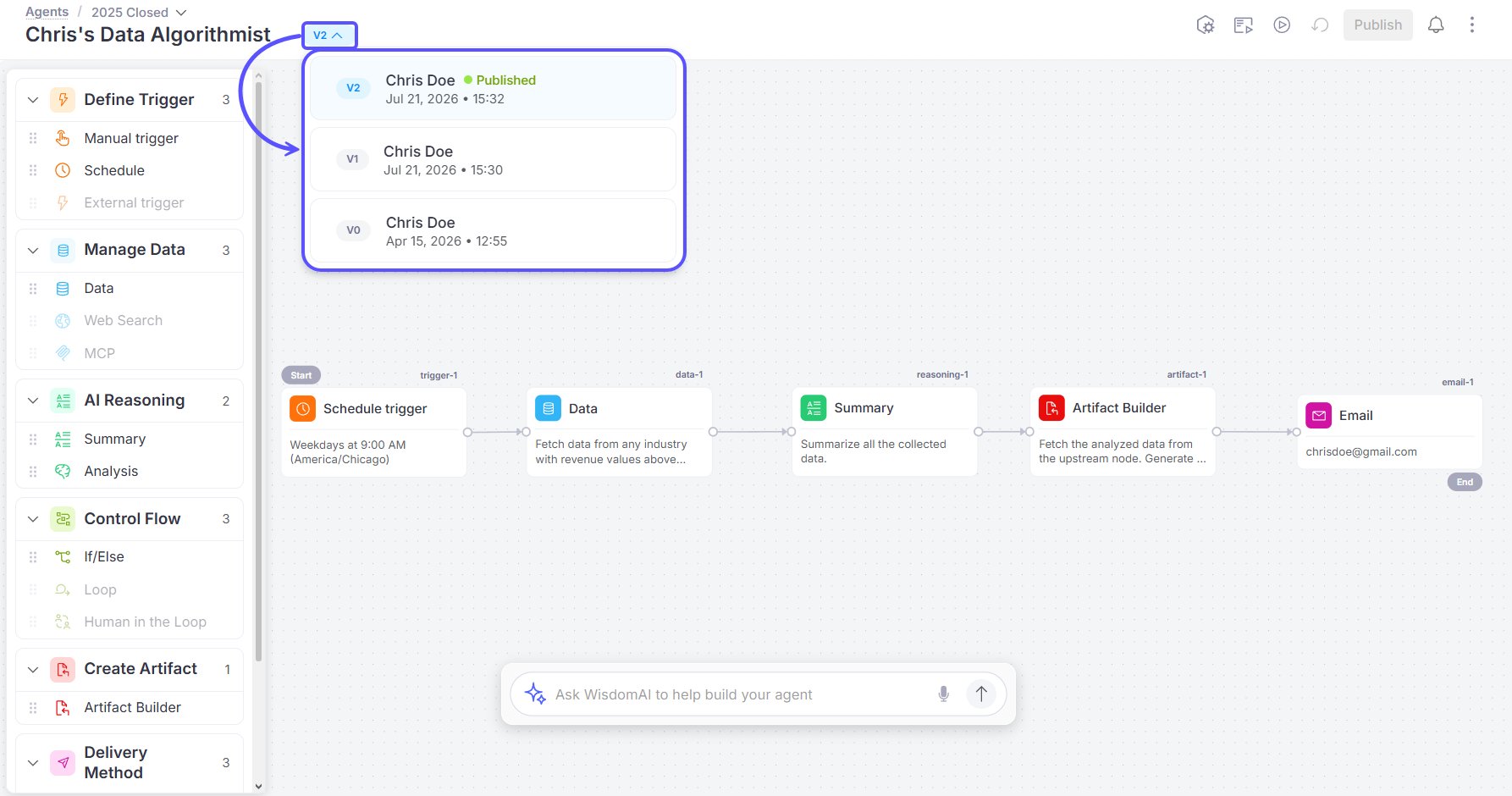The image size is (1512, 796).
Task: Collapse the Manage Data section
Action: (x=33, y=251)
